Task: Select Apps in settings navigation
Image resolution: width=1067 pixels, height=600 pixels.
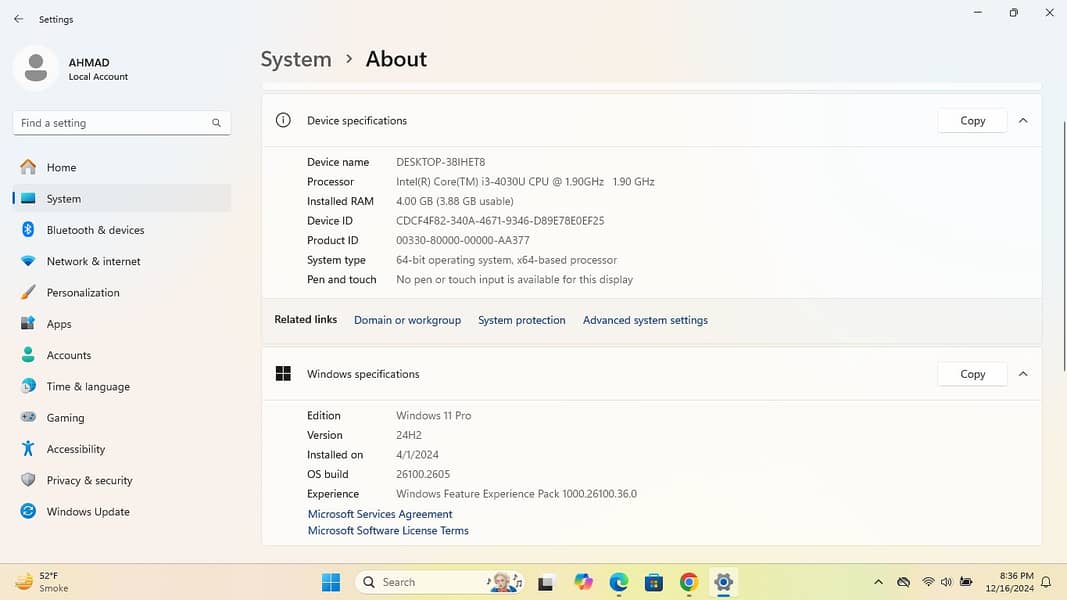Action: 59,324
